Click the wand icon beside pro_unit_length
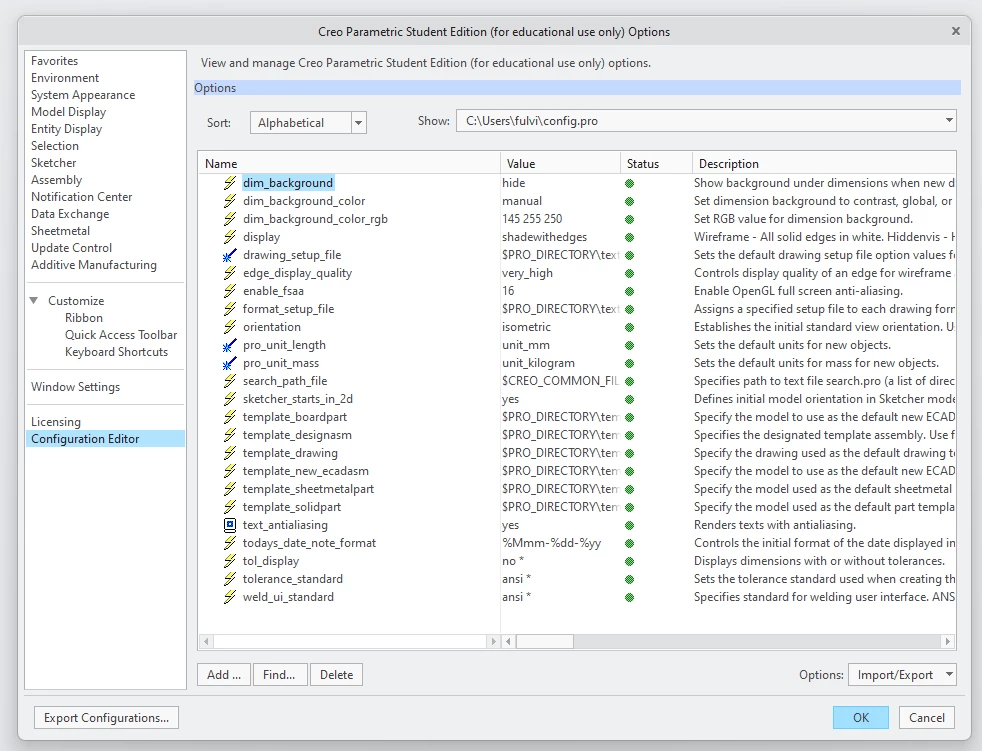 pos(230,345)
